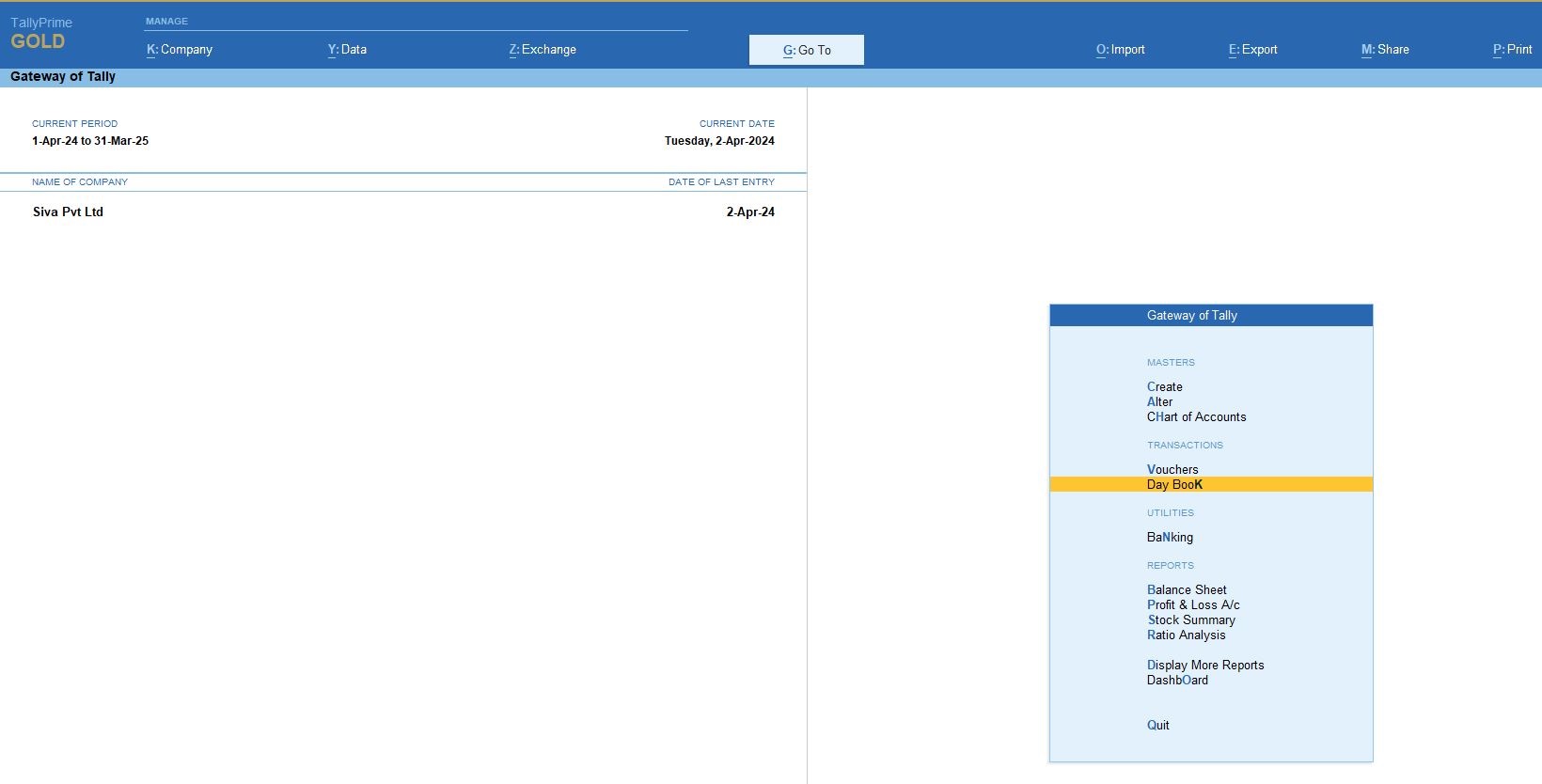
Task: Open Vouchers under Transactions
Action: tap(1172, 469)
